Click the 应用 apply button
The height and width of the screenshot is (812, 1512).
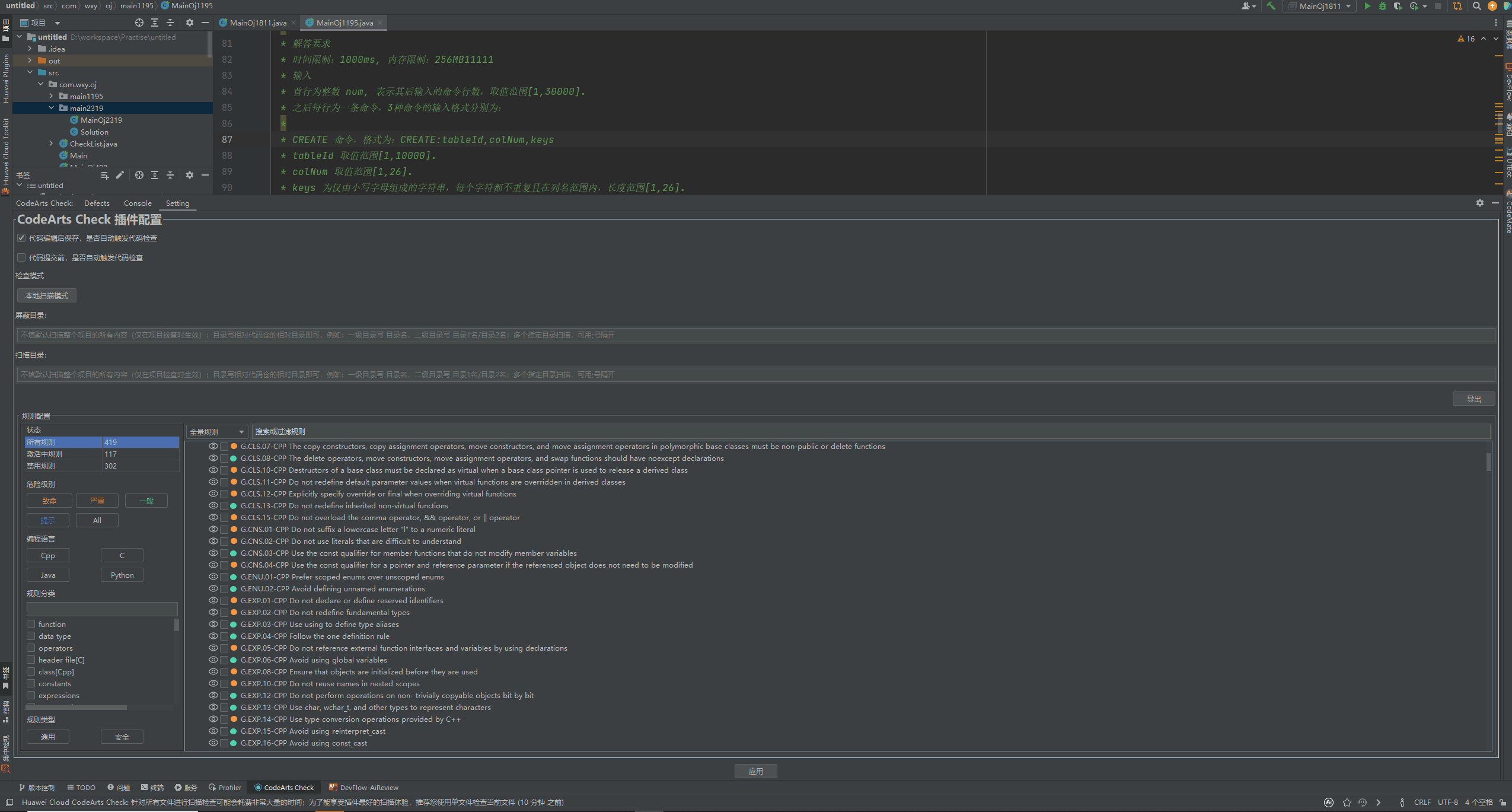click(x=755, y=771)
